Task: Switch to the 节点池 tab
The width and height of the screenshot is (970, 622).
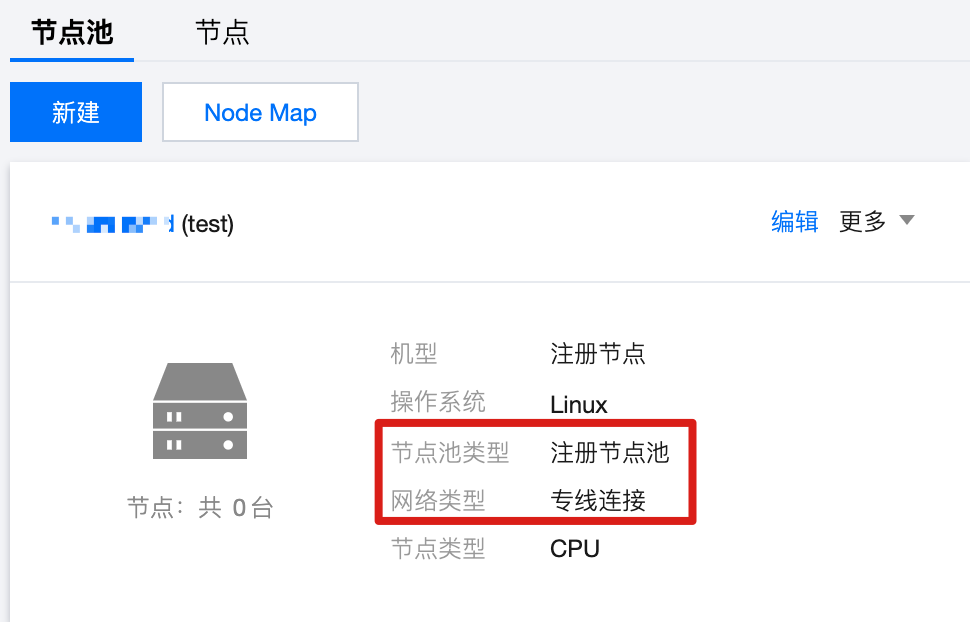Action: pyautogui.click(x=72, y=32)
